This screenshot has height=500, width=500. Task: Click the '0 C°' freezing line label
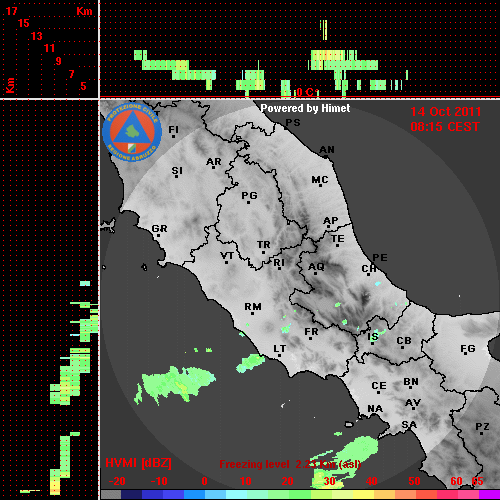click(x=308, y=92)
